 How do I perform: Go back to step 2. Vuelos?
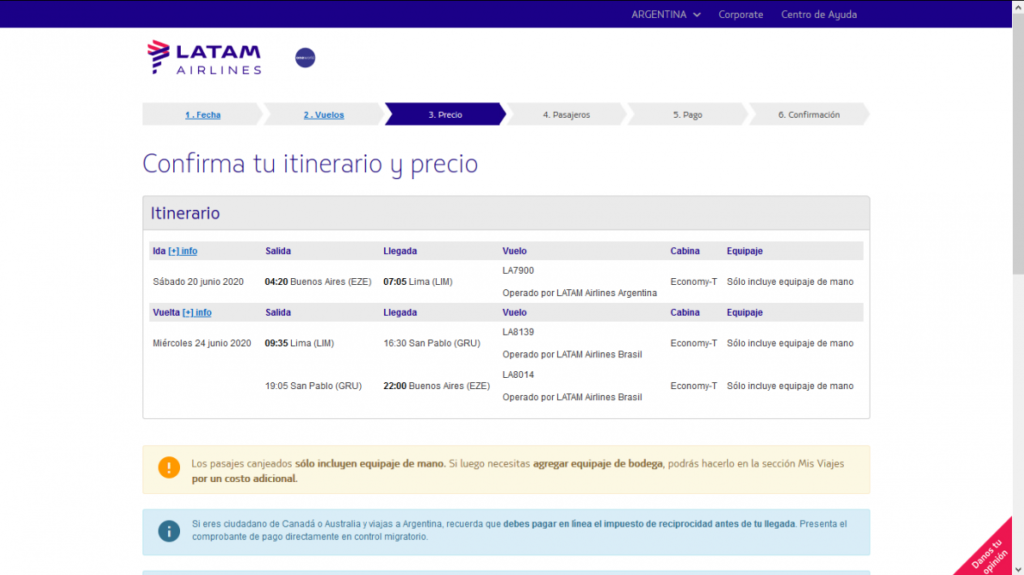323,114
